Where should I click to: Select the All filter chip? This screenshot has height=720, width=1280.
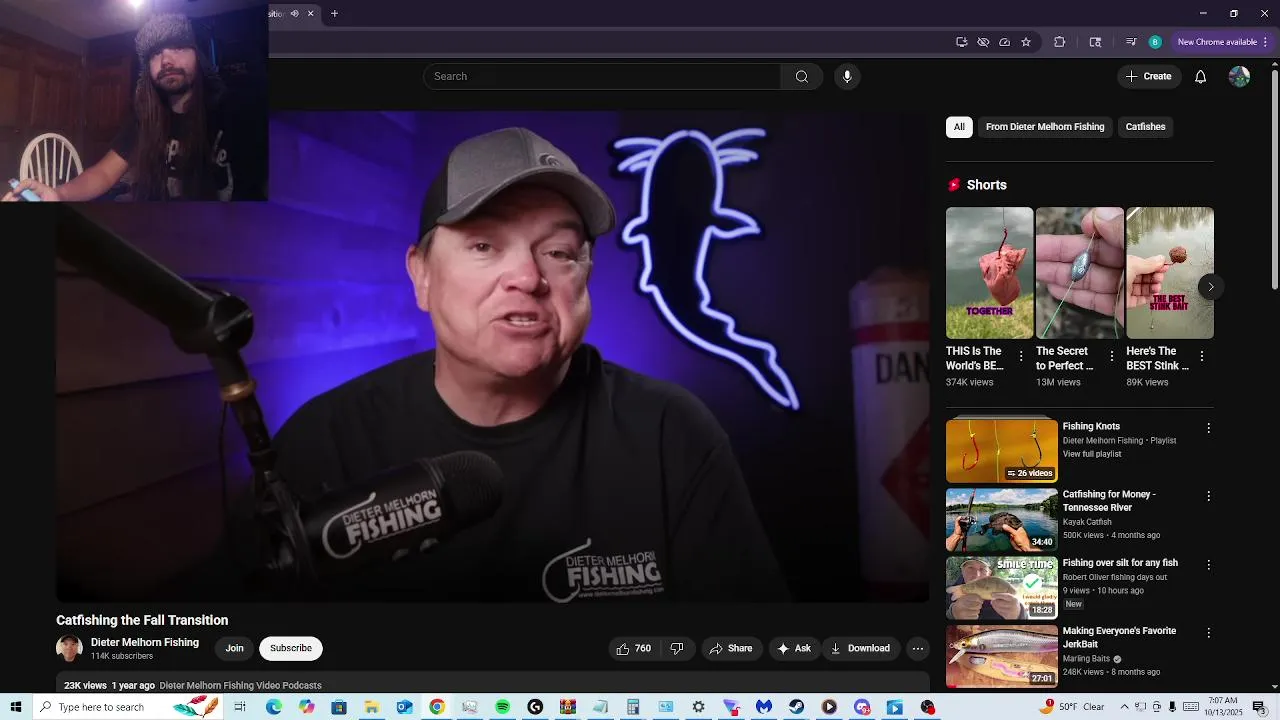coord(959,127)
